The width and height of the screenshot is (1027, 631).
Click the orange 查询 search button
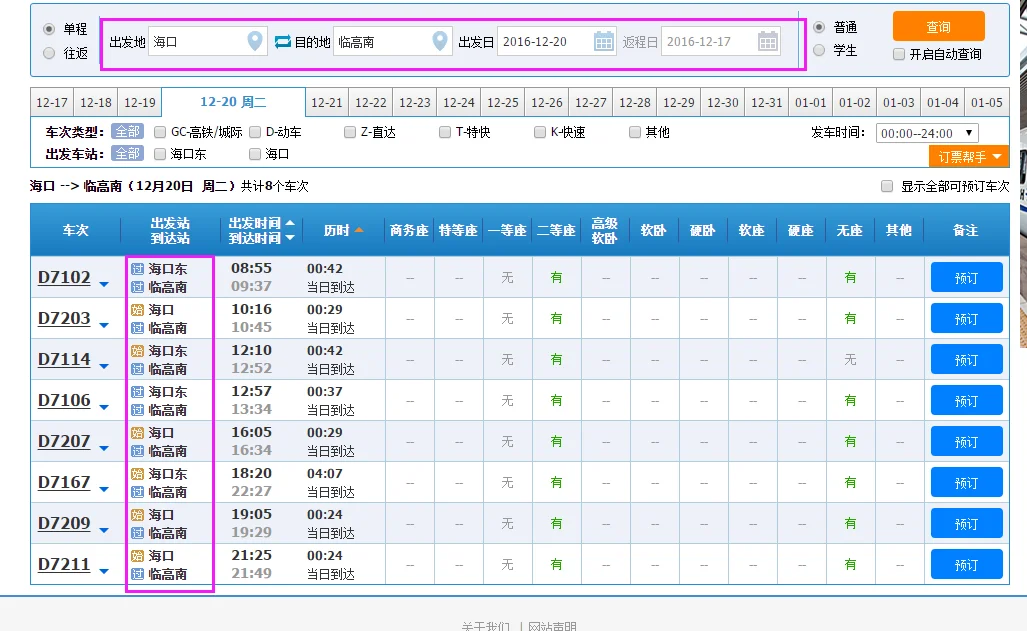point(938,27)
